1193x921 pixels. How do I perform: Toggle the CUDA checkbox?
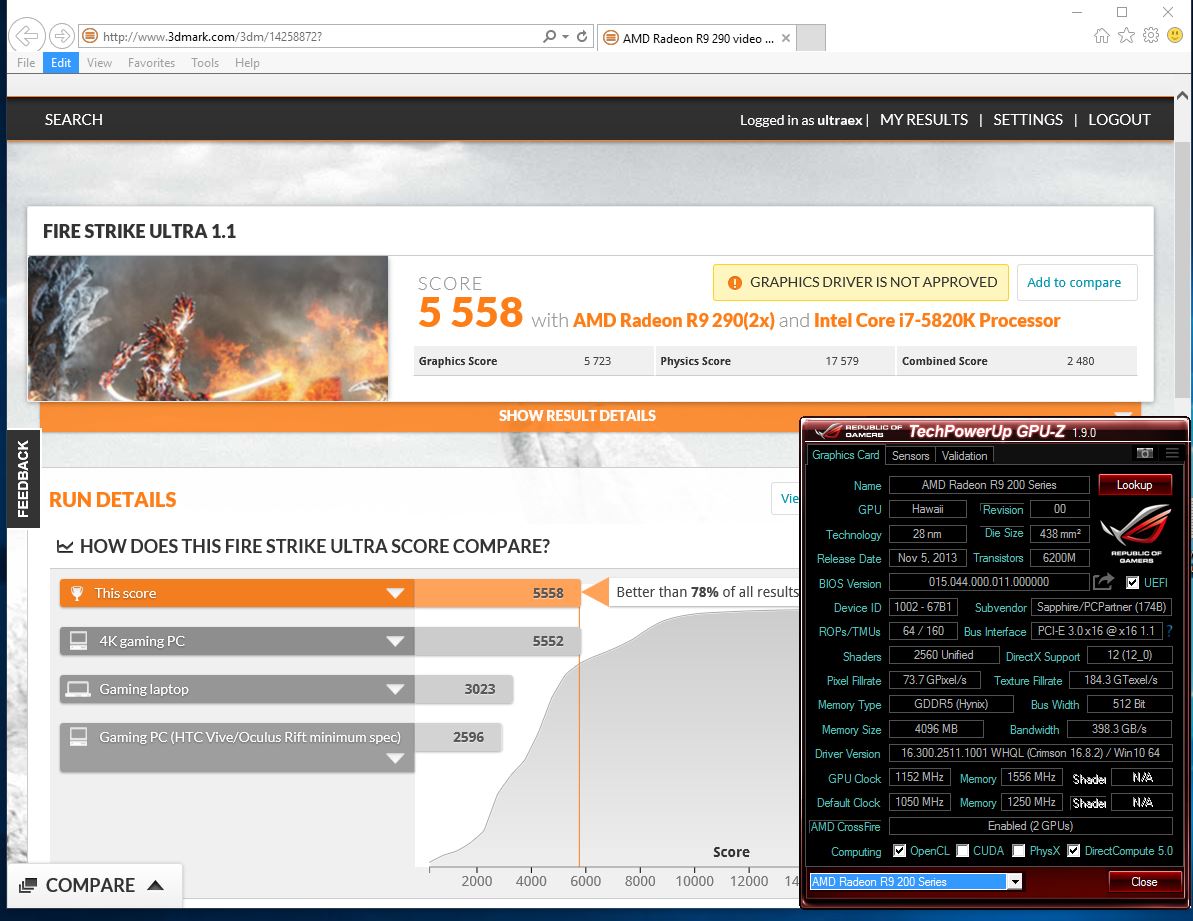[962, 851]
